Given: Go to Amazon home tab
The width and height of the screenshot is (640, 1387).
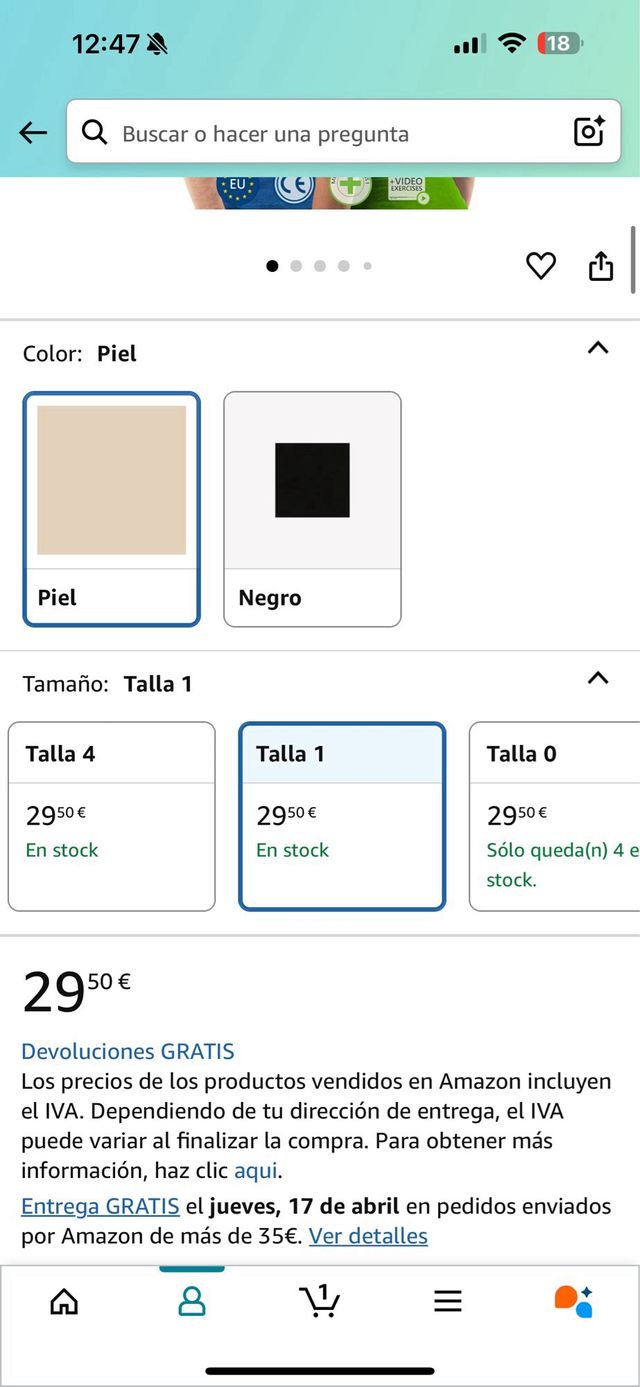Looking at the screenshot, I should click(x=64, y=1301).
